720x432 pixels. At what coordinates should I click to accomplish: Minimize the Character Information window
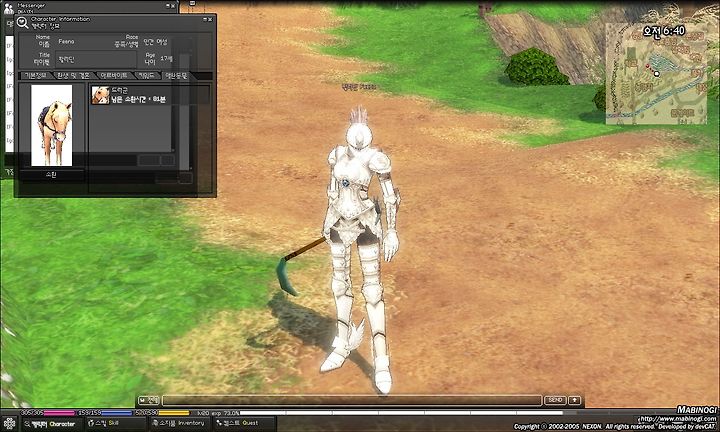(x=204, y=19)
